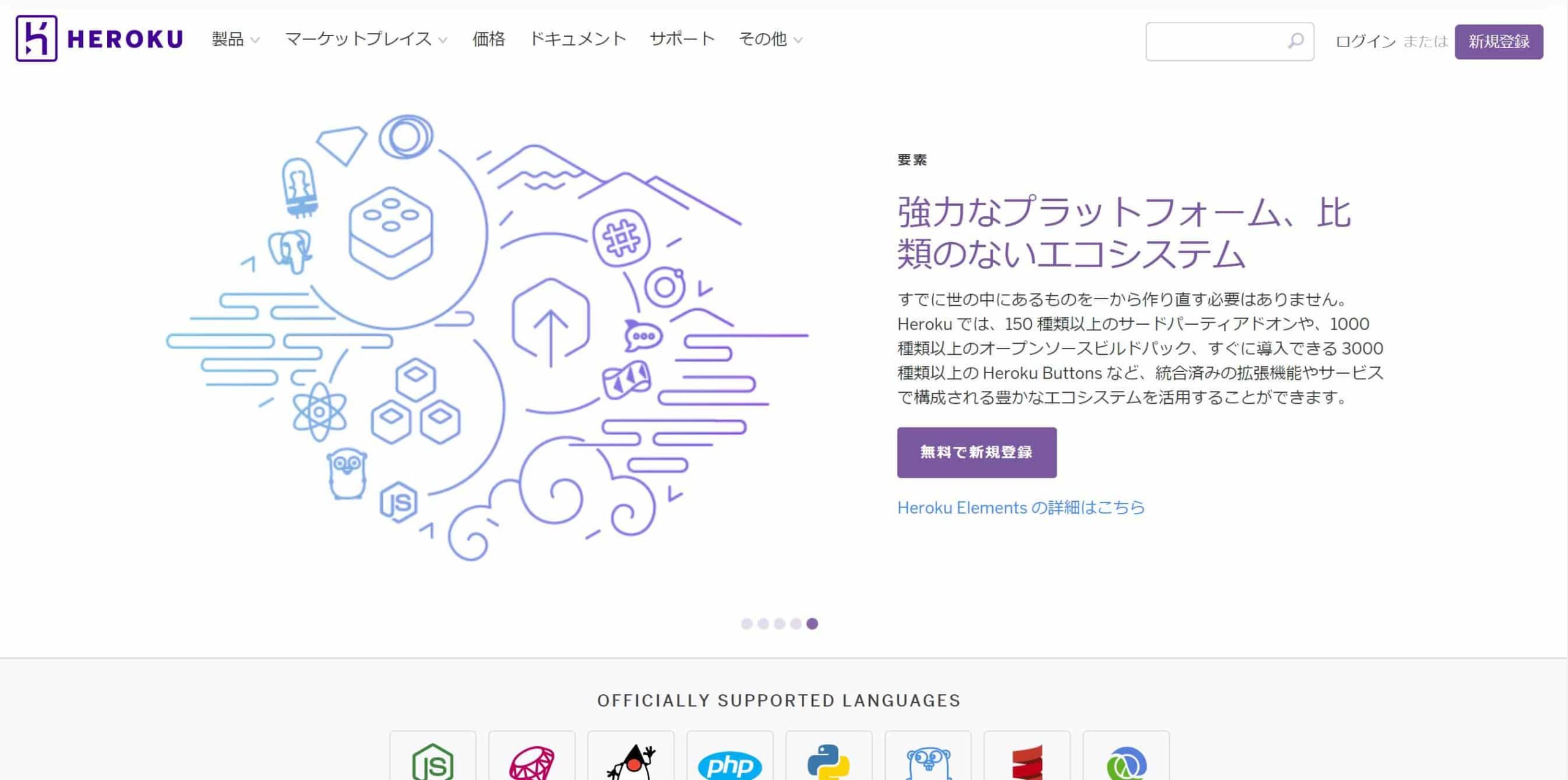1568x780 pixels.
Task: Click the search input field
Action: coord(1229,42)
